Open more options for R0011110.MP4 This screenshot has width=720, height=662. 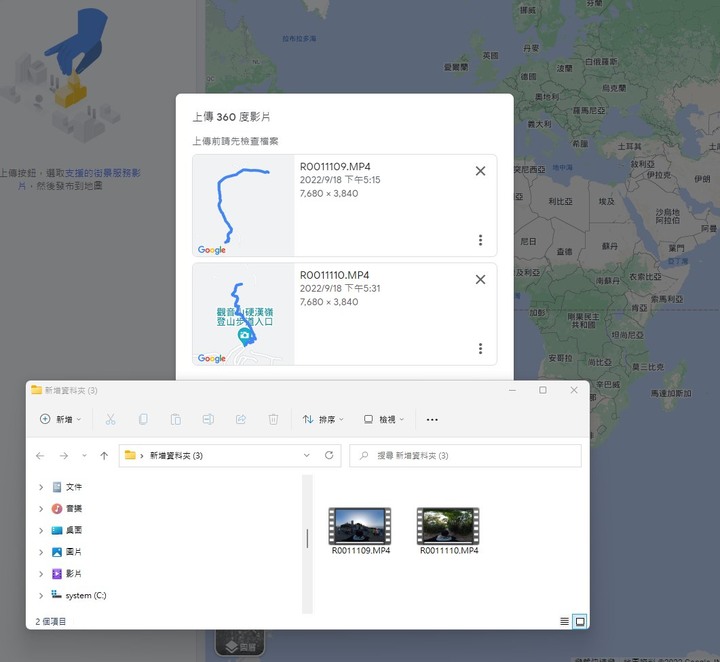pyautogui.click(x=480, y=348)
